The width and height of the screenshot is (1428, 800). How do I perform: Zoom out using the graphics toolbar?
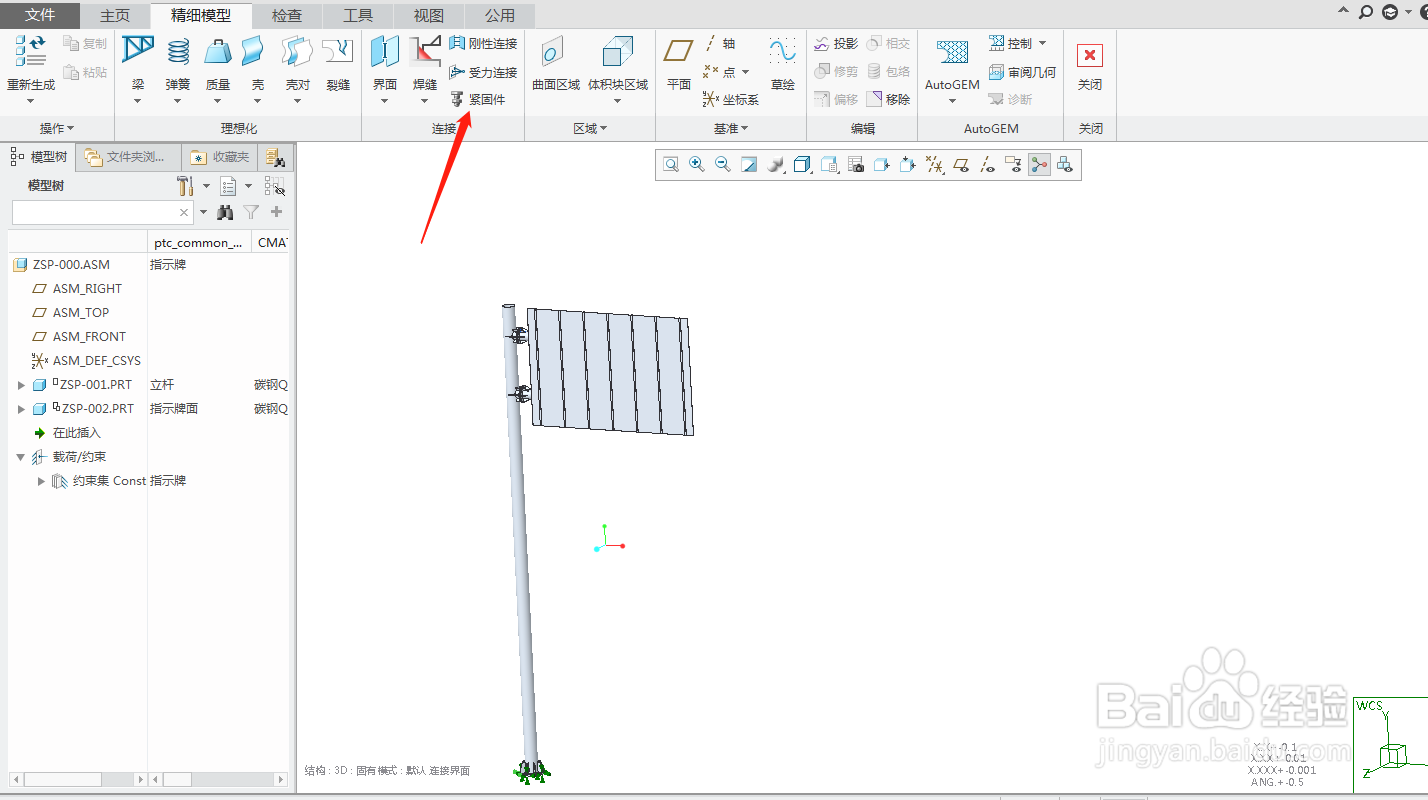click(723, 165)
